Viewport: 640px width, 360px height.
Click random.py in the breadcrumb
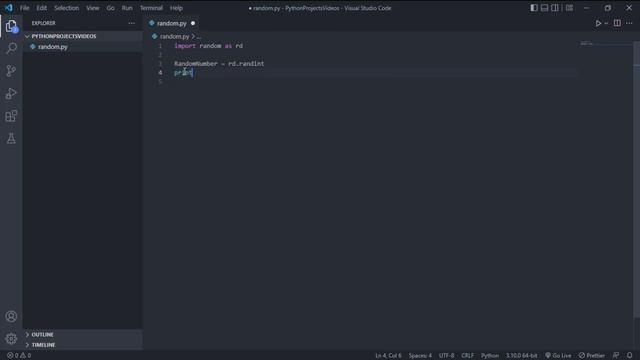pos(174,36)
